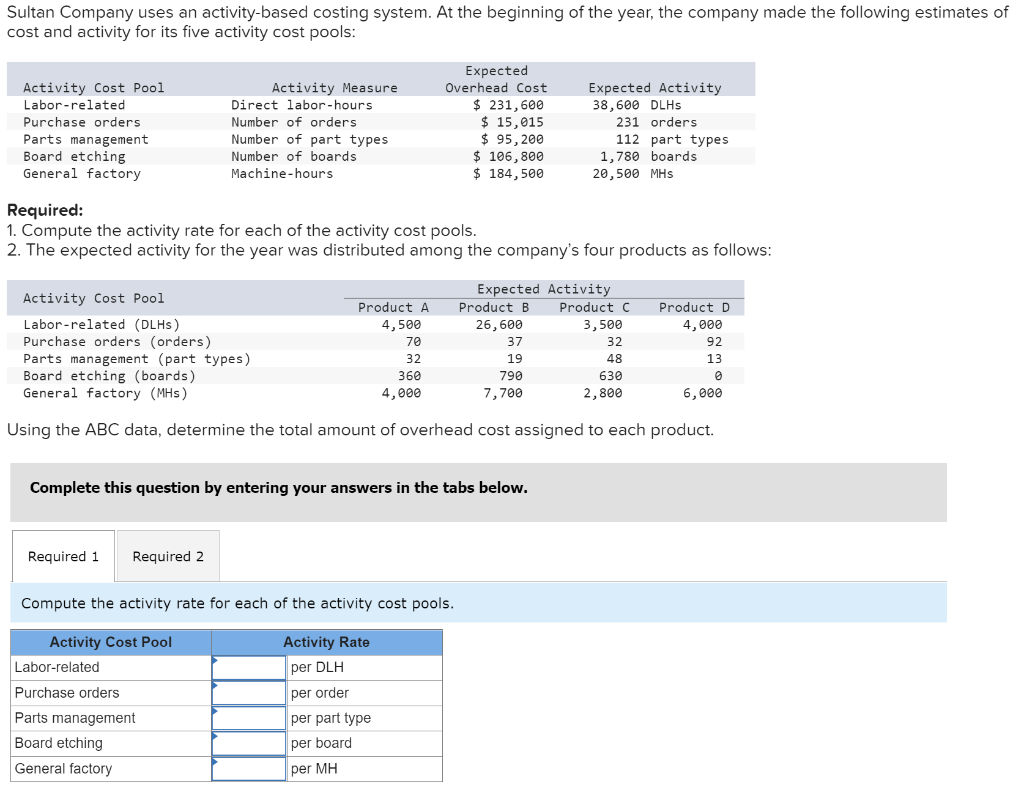This screenshot has width=1024, height=790.
Task: Click the Purchase orders activity rate input field
Action: pos(248,692)
